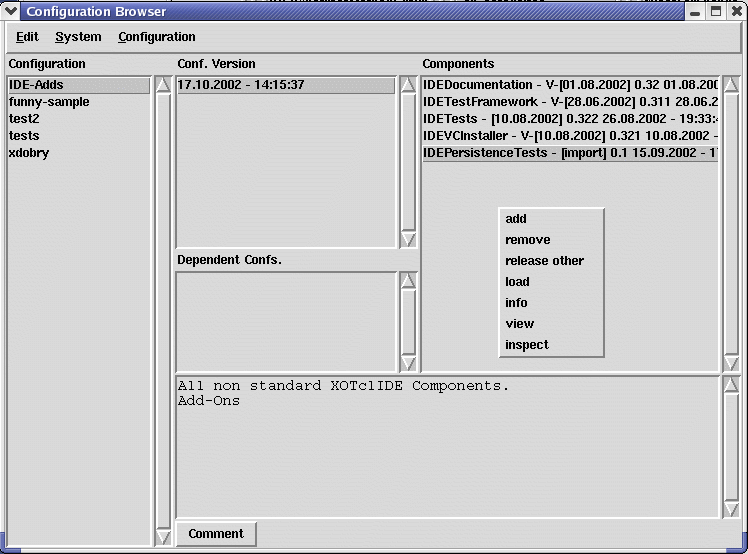Select the IDEDocumentation component
This screenshot has width=748, height=554.
570,85
